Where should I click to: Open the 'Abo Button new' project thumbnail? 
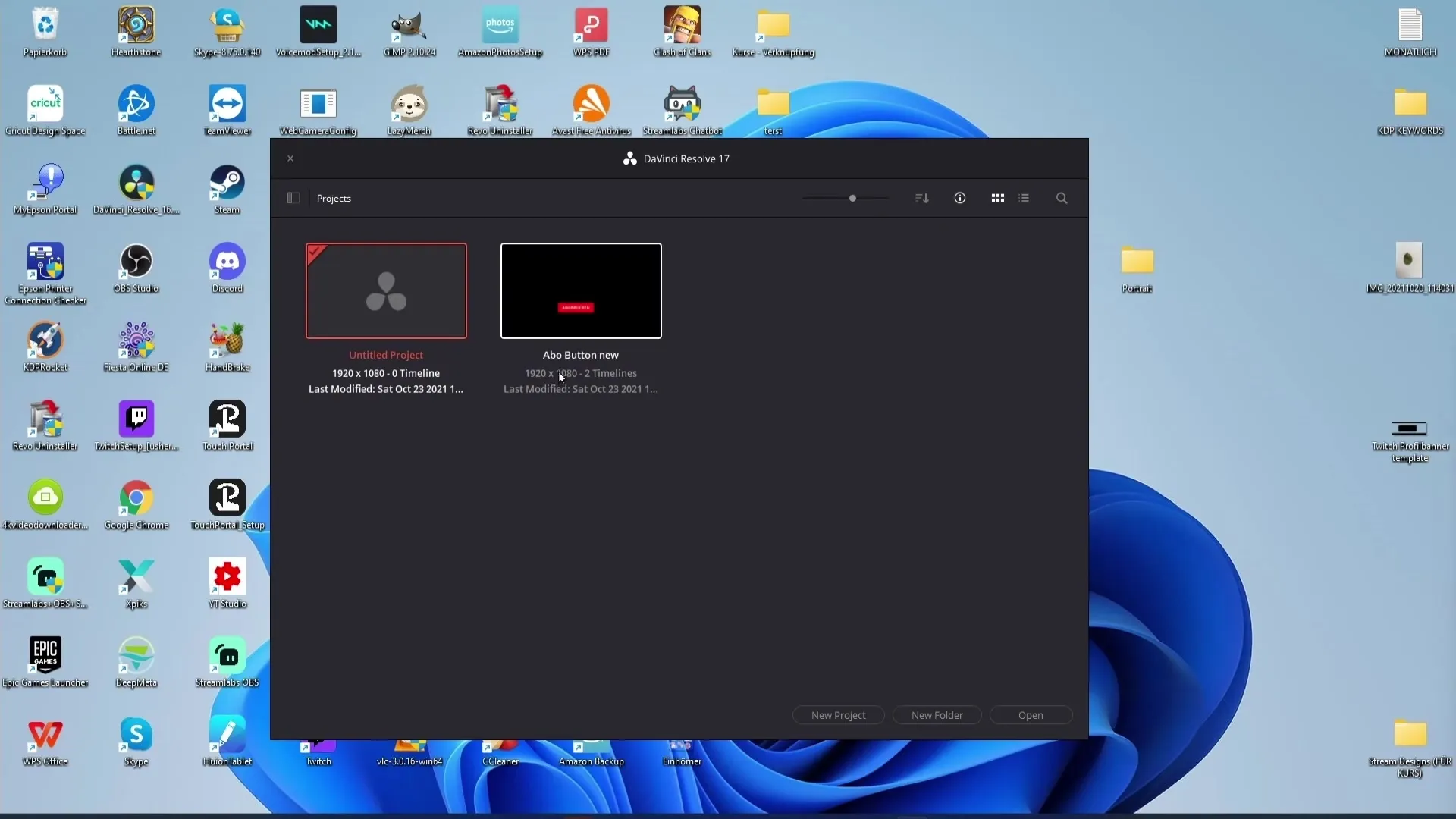(580, 290)
